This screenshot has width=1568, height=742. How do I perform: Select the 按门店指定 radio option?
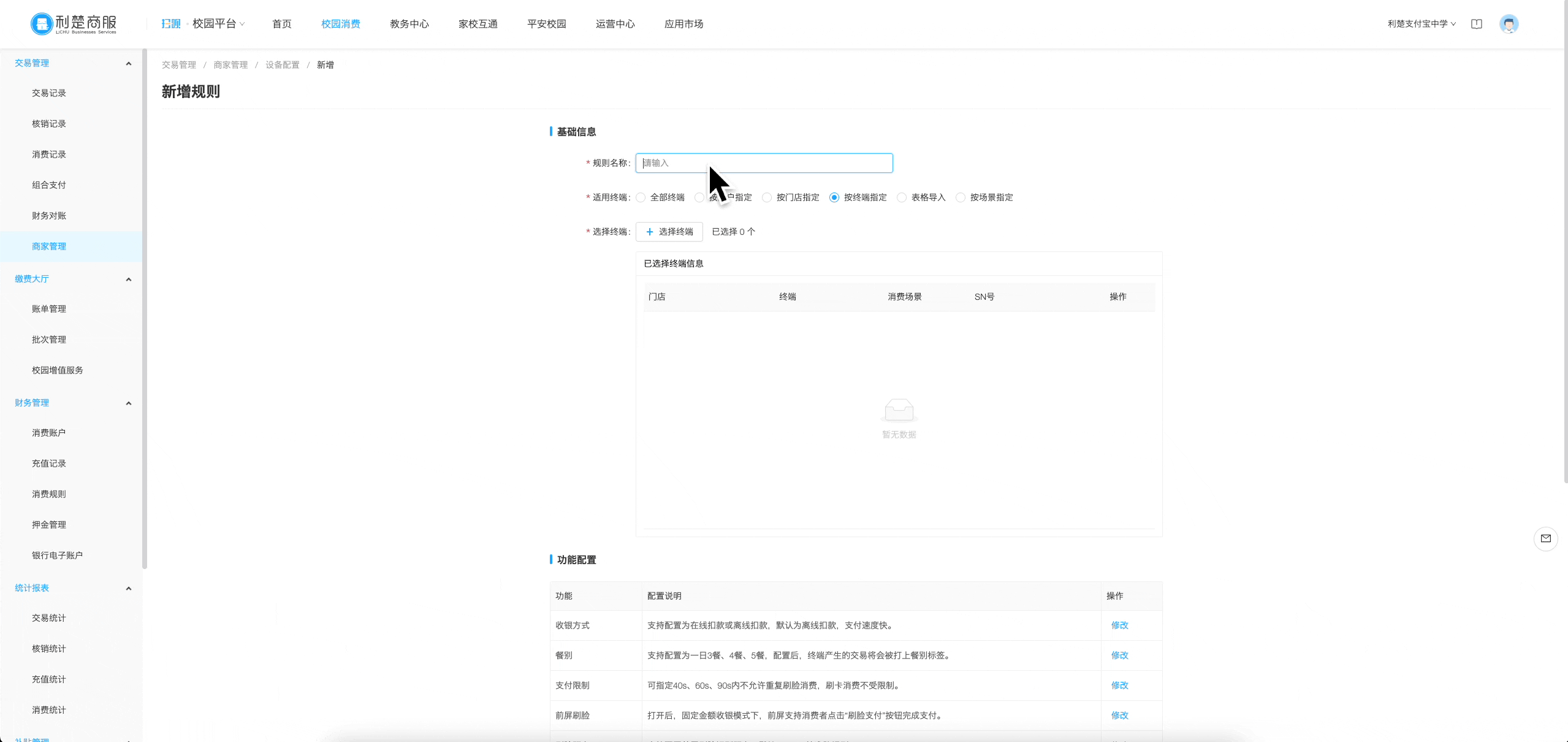coord(767,197)
